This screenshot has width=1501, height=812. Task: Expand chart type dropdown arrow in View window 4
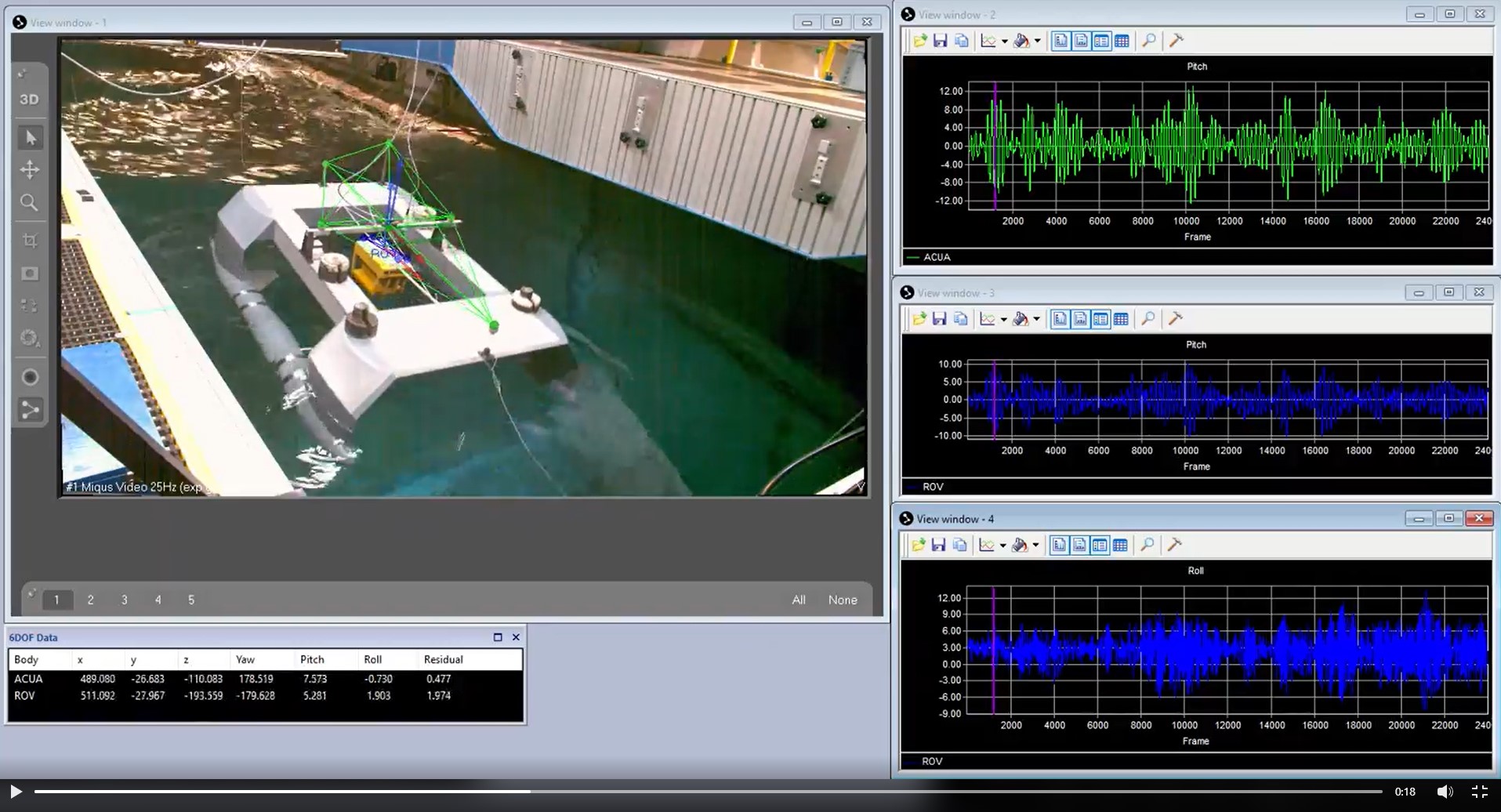(x=1002, y=546)
